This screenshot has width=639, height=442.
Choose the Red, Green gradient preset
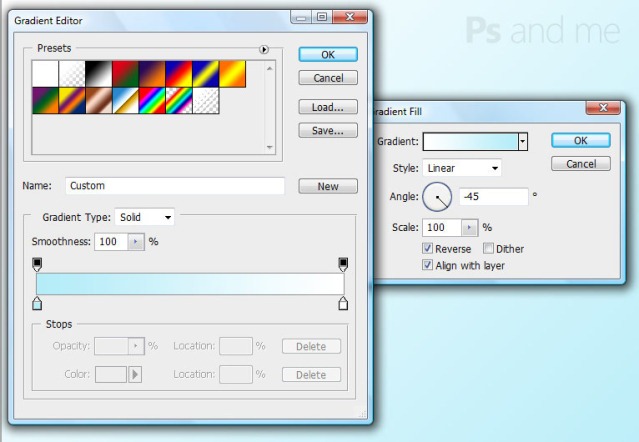(126, 74)
